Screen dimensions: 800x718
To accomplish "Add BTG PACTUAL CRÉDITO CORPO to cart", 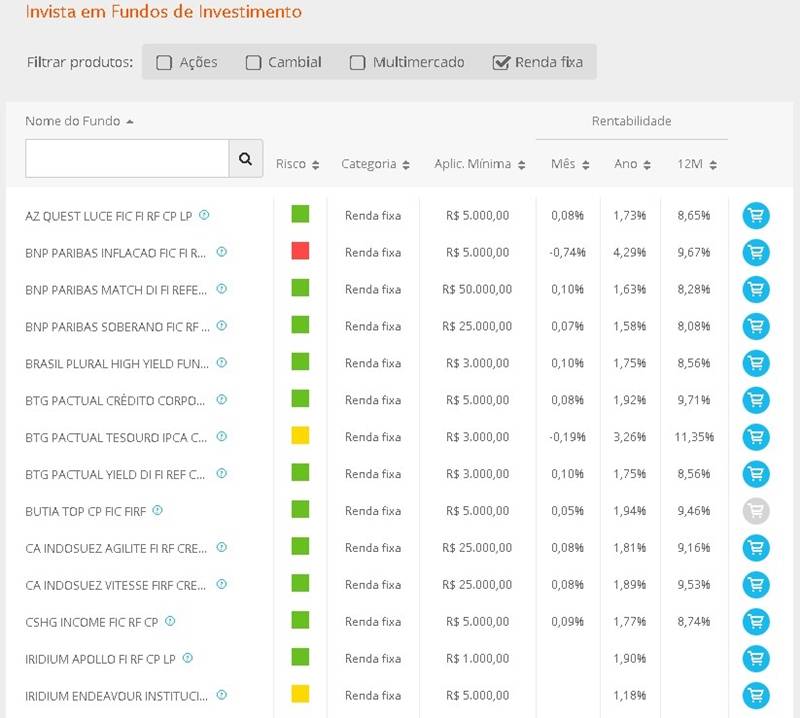I will (756, 400).
